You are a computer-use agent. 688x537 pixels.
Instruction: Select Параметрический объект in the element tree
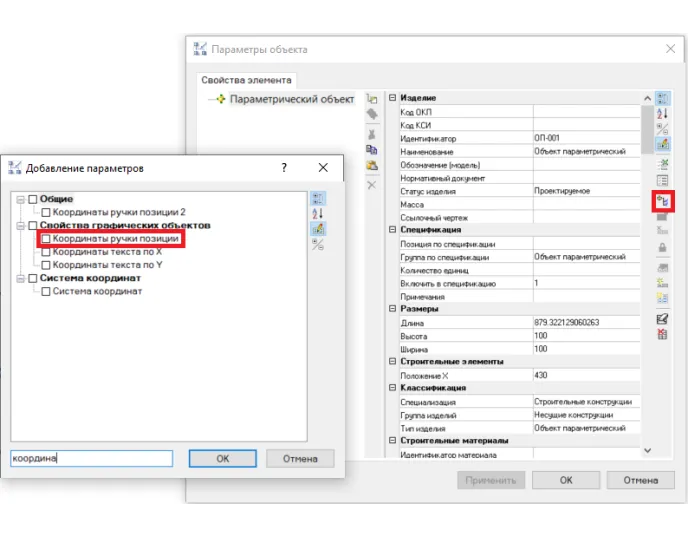pyautogui.click(x=292, y=99)
